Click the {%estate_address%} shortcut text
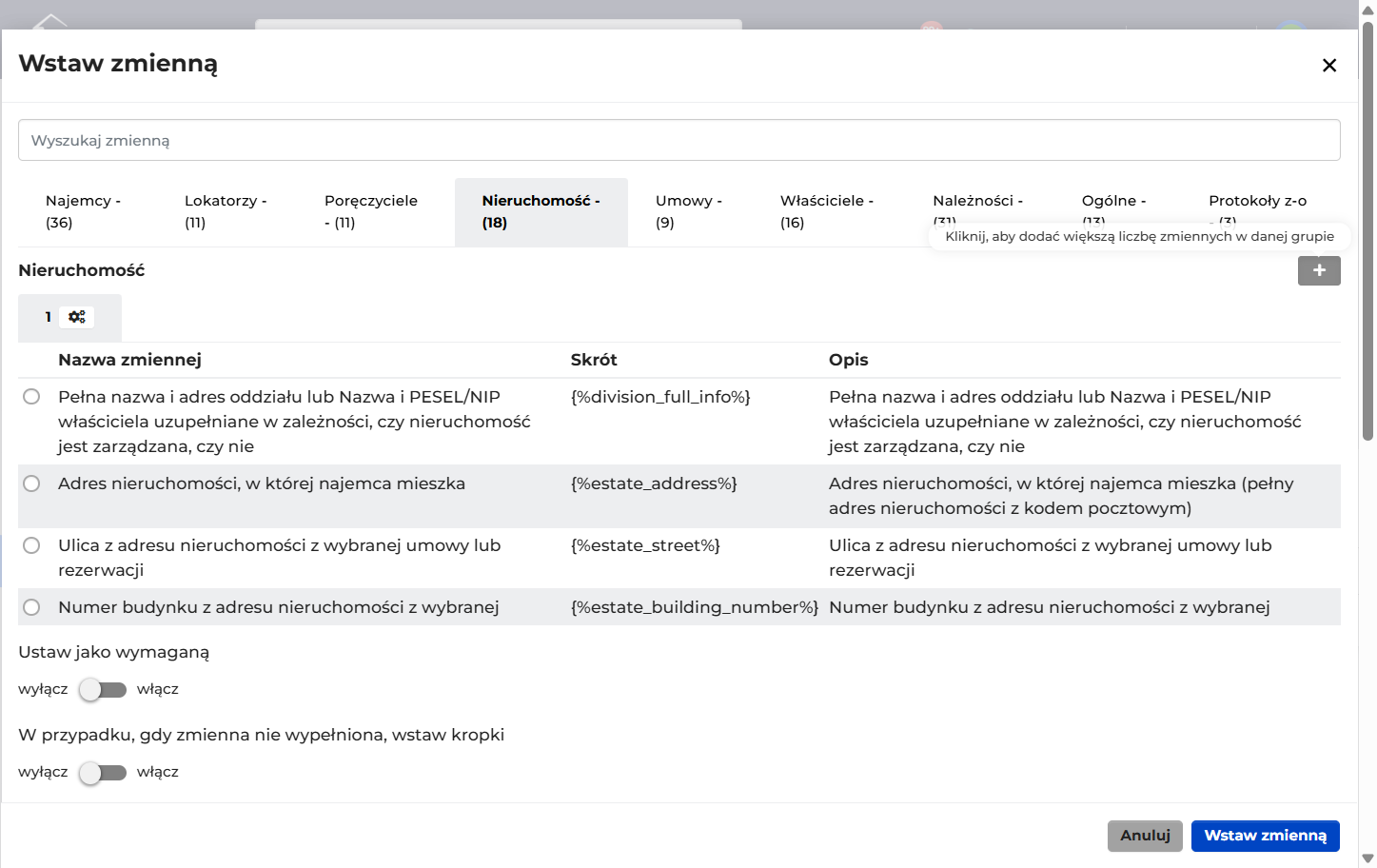The height and width of the screenshot is (868, 1377). pyautogui.click(x=654, y=483)
